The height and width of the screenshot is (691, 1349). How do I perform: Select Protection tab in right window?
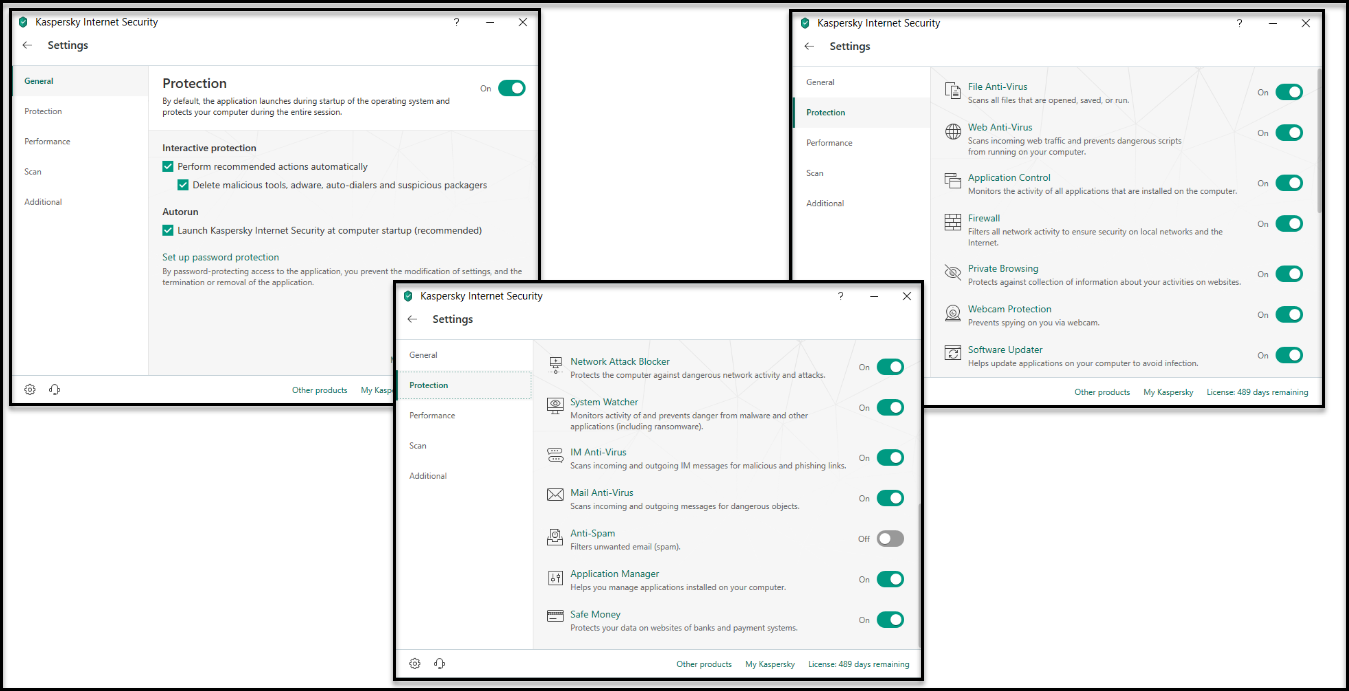861,112
